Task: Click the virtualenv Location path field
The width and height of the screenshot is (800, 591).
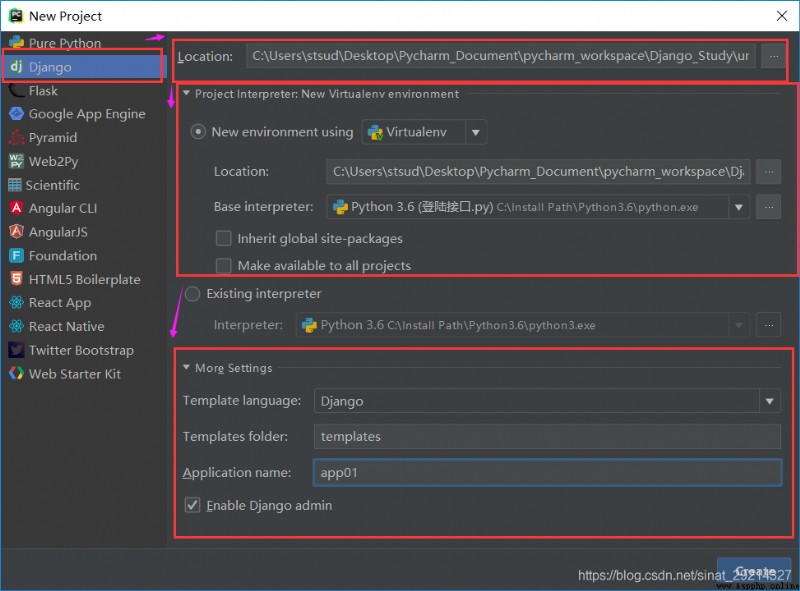Action: coord(538,171)
